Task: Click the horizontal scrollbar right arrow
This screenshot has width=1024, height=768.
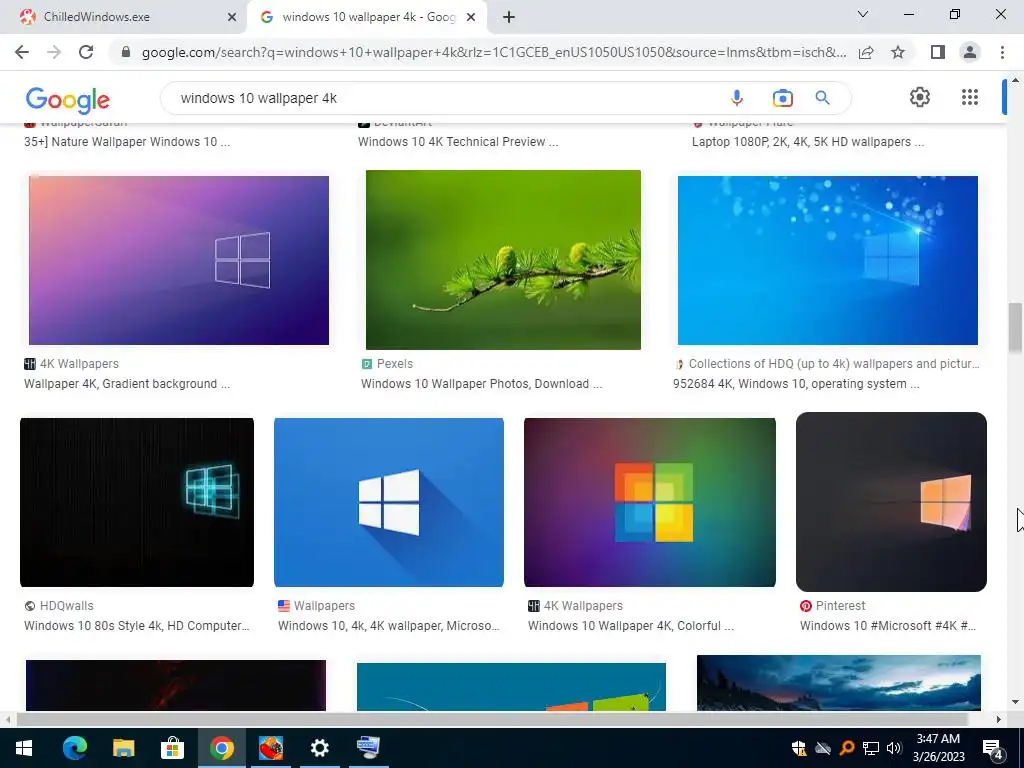Action: click(x=998, y=719)
